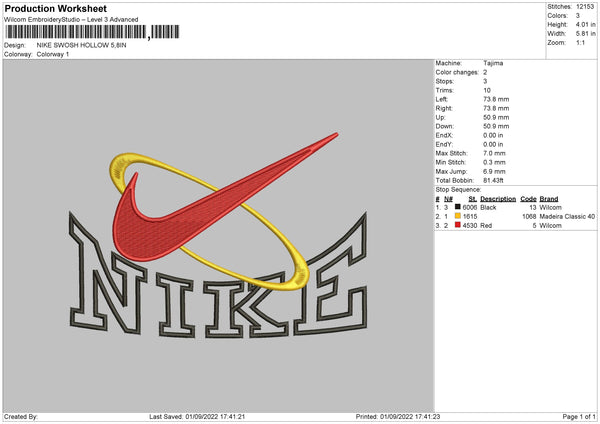Click the code 1068 in the stop sequence

(x=529, y=217)
